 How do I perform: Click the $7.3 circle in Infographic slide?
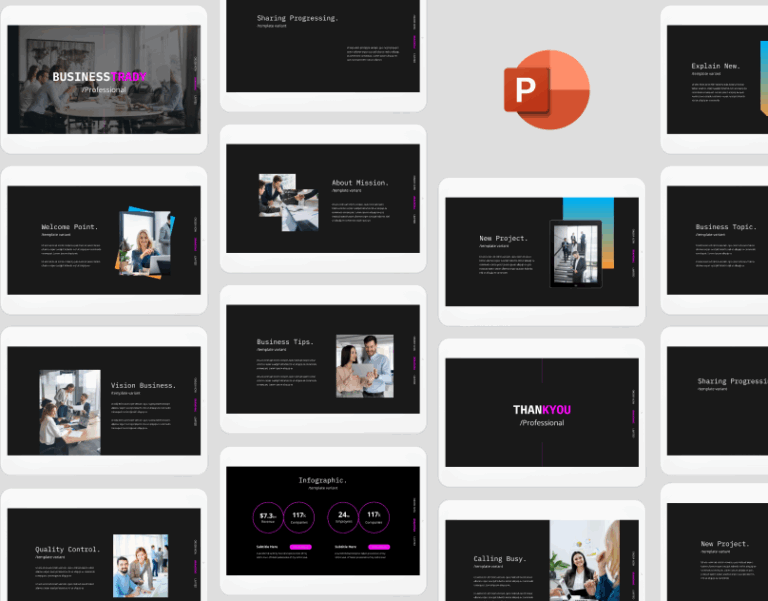coord(268,517)
